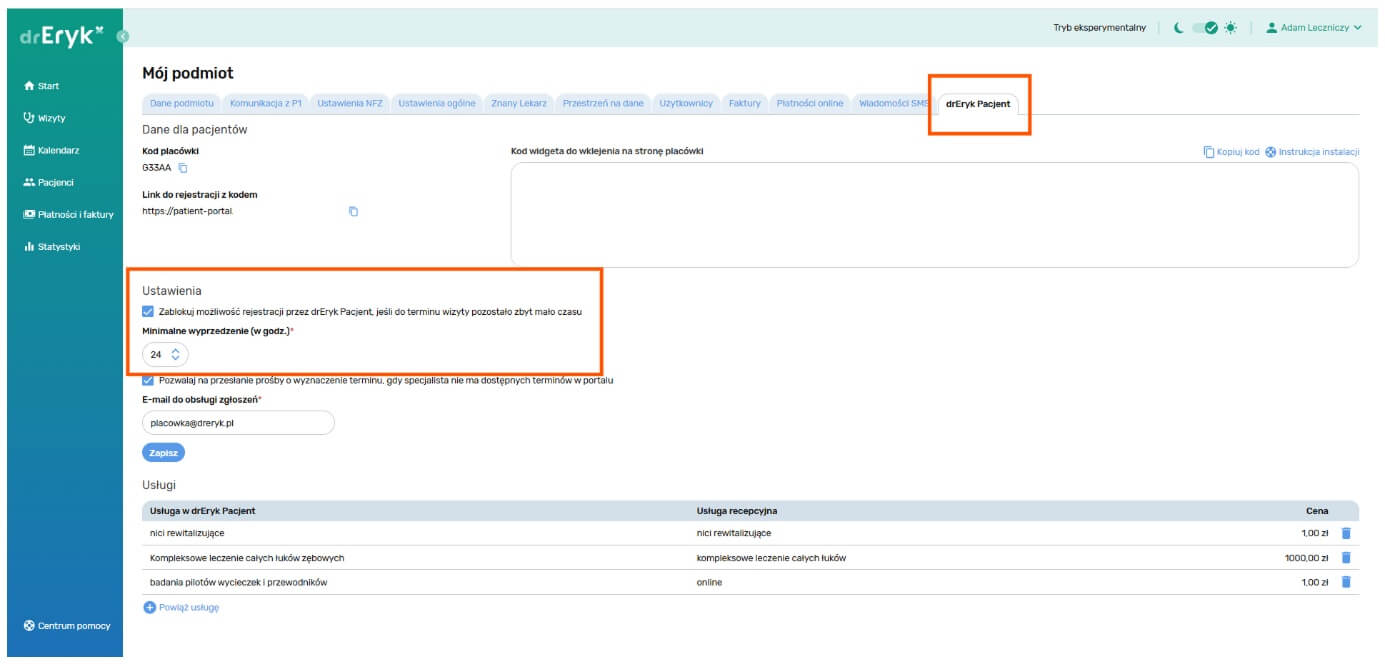This screenshot has height=664, width=1385.
Task: Delete the Kompleksowe leczenie całych łuków row
Action: coord(1346,558)
